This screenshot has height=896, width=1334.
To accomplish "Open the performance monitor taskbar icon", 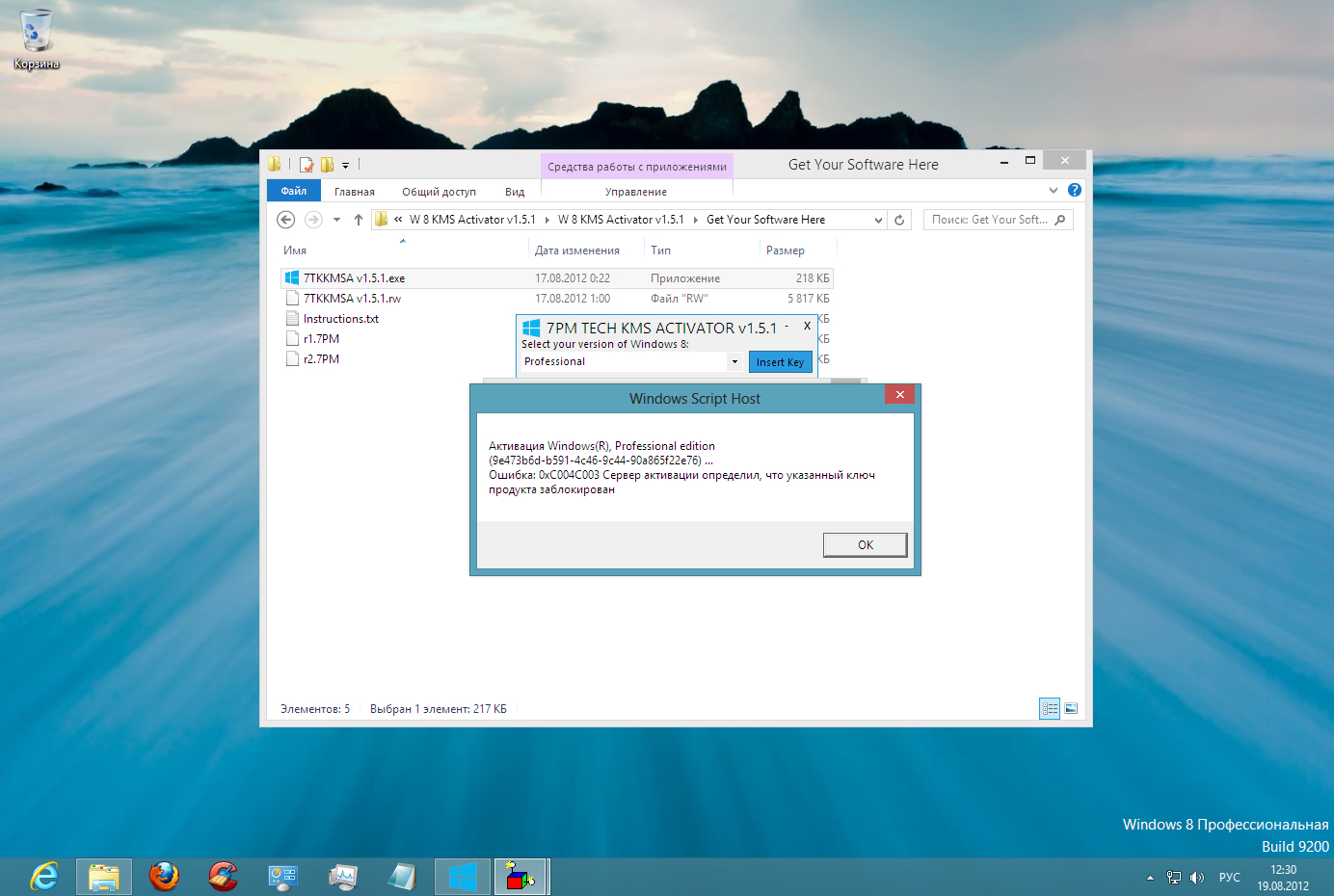I will pyautogui.click(x=343, y=877).
